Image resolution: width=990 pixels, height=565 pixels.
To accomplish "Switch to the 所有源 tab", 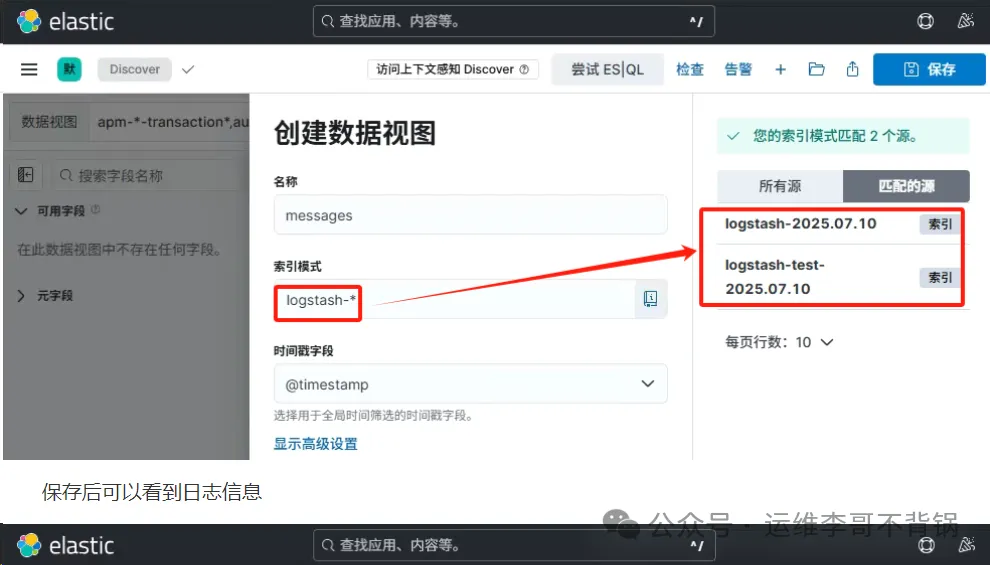I will [780, 186].
